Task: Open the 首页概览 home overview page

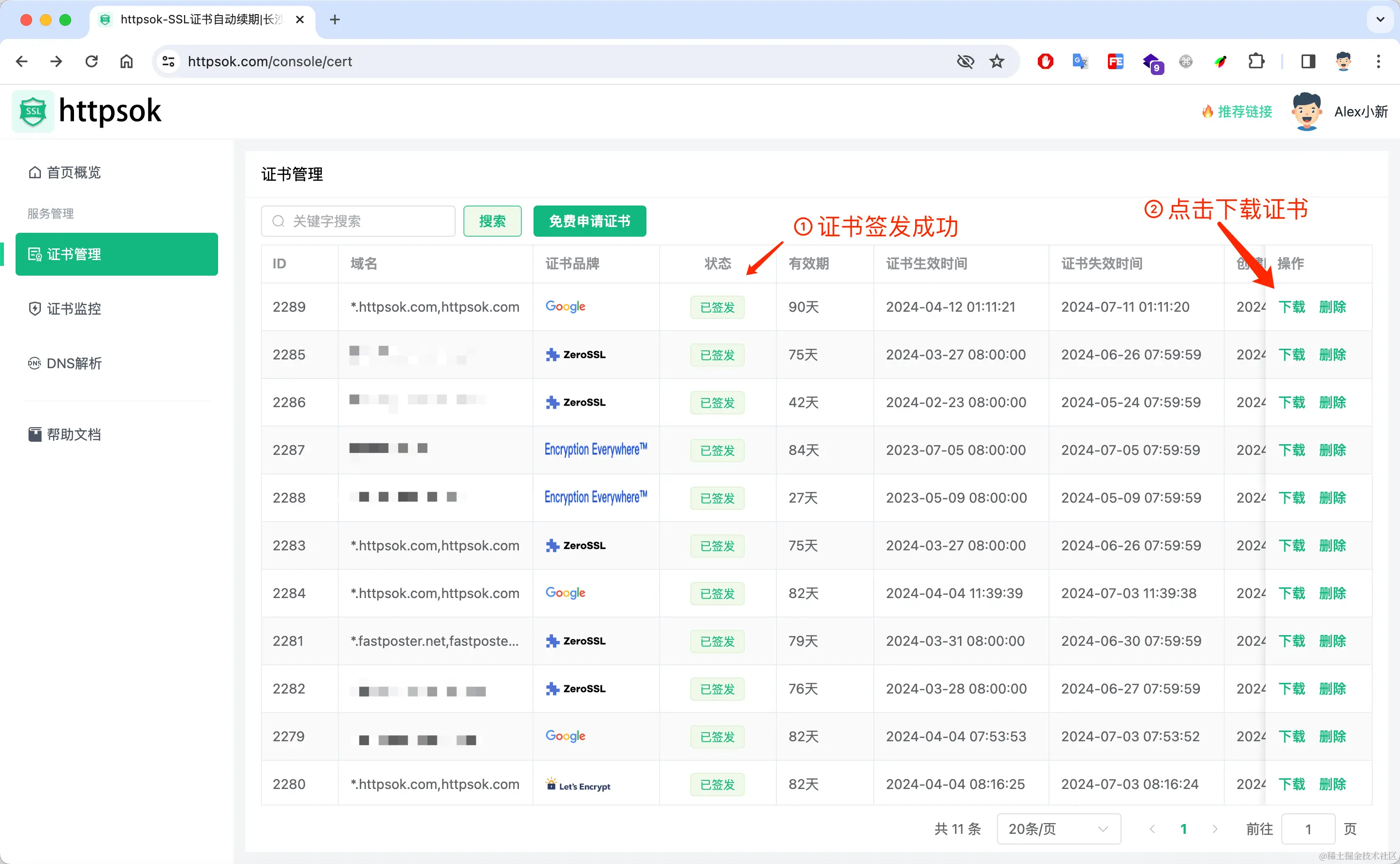Action: tap(65, 172)
